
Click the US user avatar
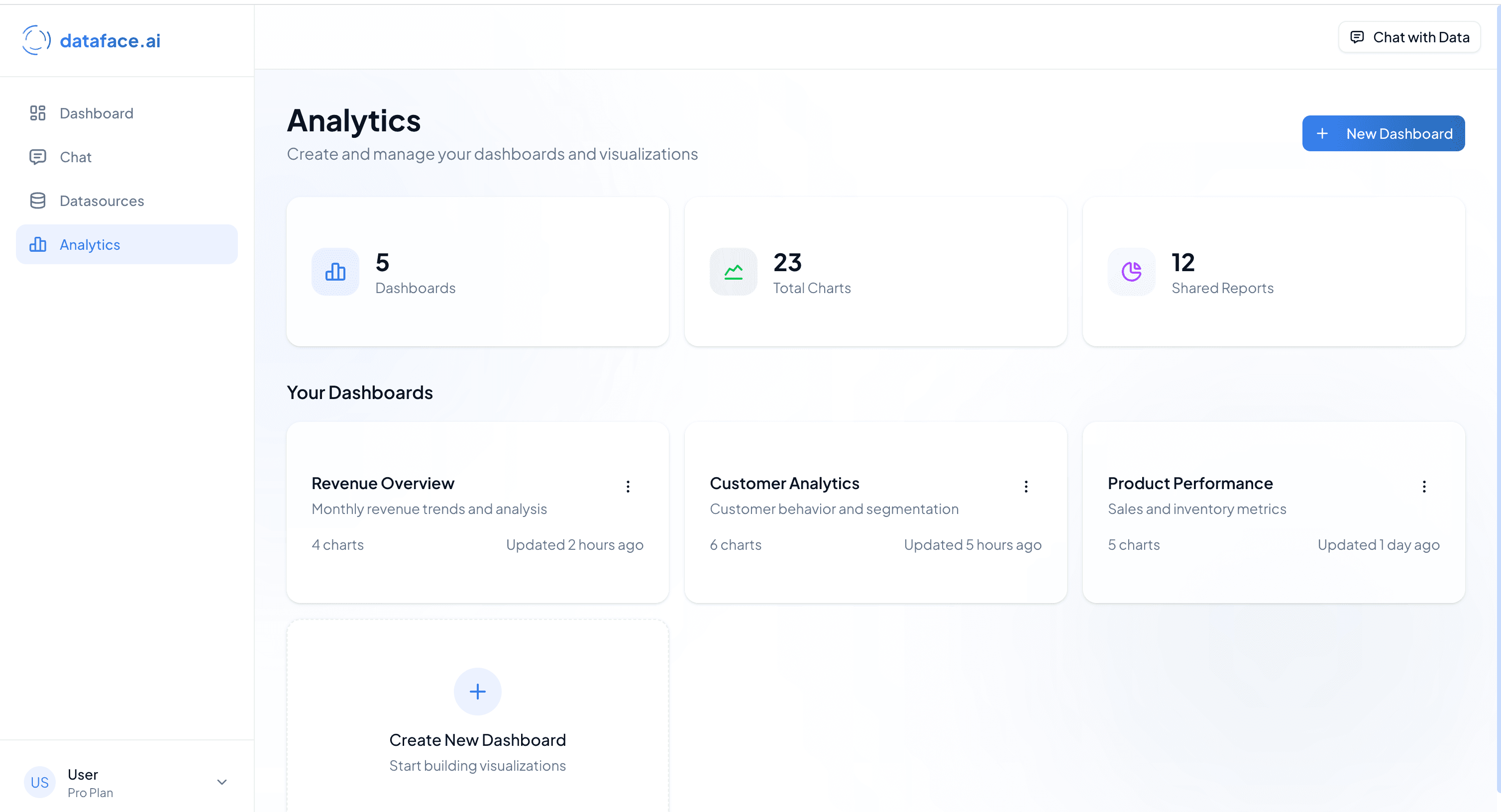click(x=39, y=782)
